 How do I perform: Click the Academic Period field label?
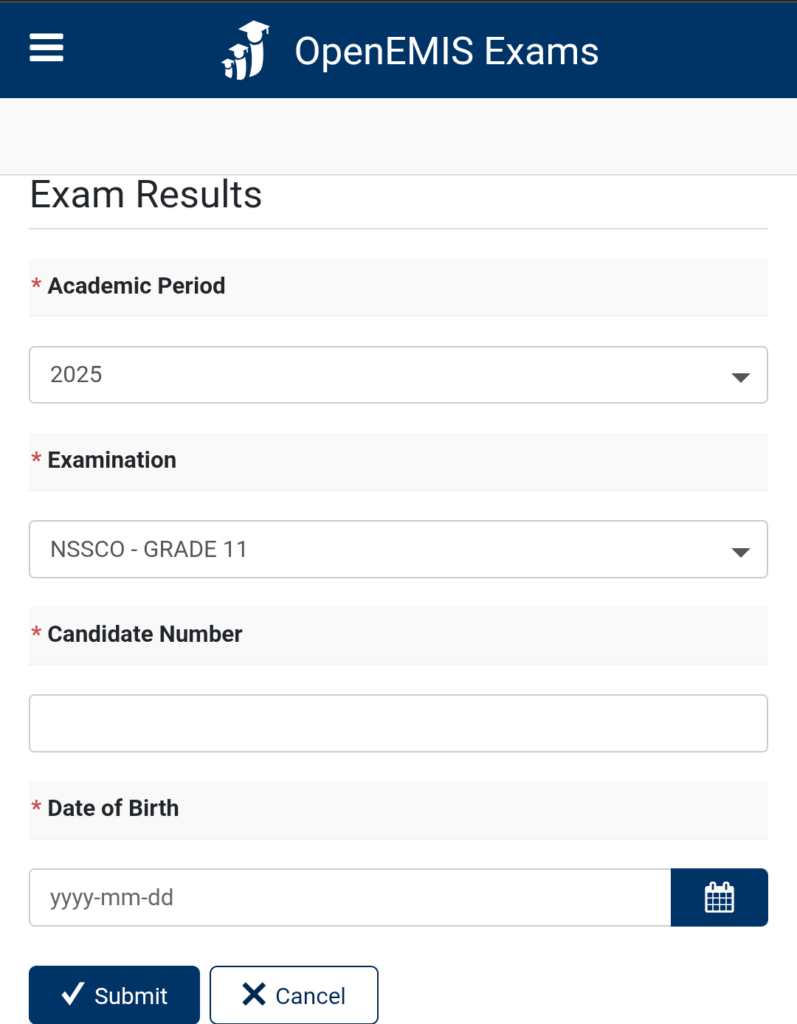point(136,286)
